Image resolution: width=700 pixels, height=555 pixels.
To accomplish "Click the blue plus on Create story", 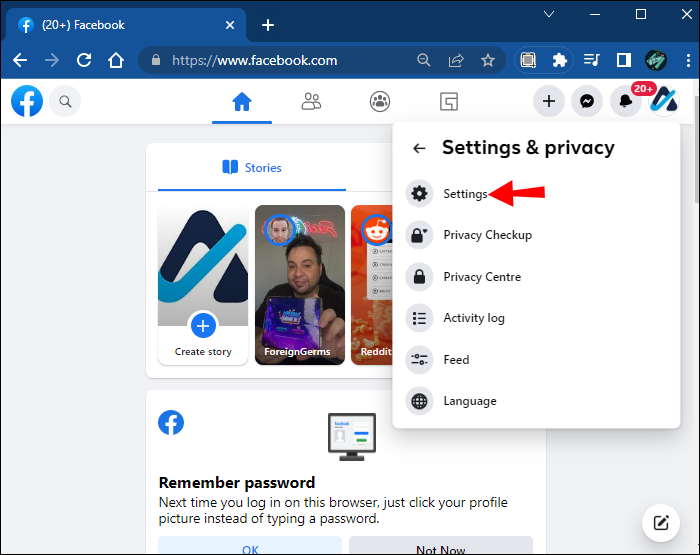I will click(203, 325).
